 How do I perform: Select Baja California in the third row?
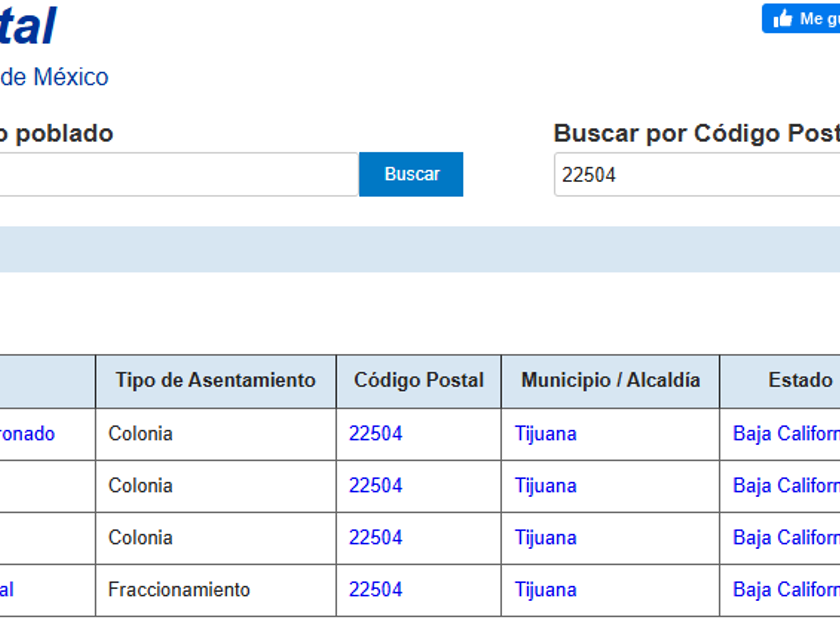click(x=786, y=538)
